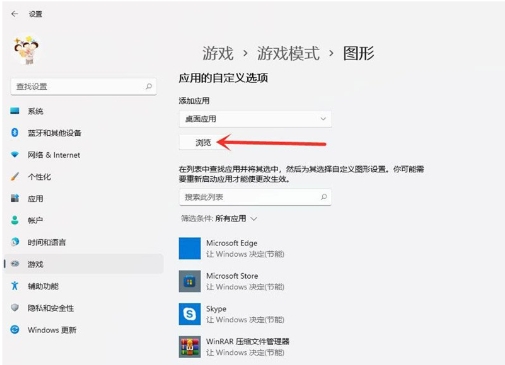Open 个性化 settings category
Viewport: 505px width, 365px height.
click(83, 177)
